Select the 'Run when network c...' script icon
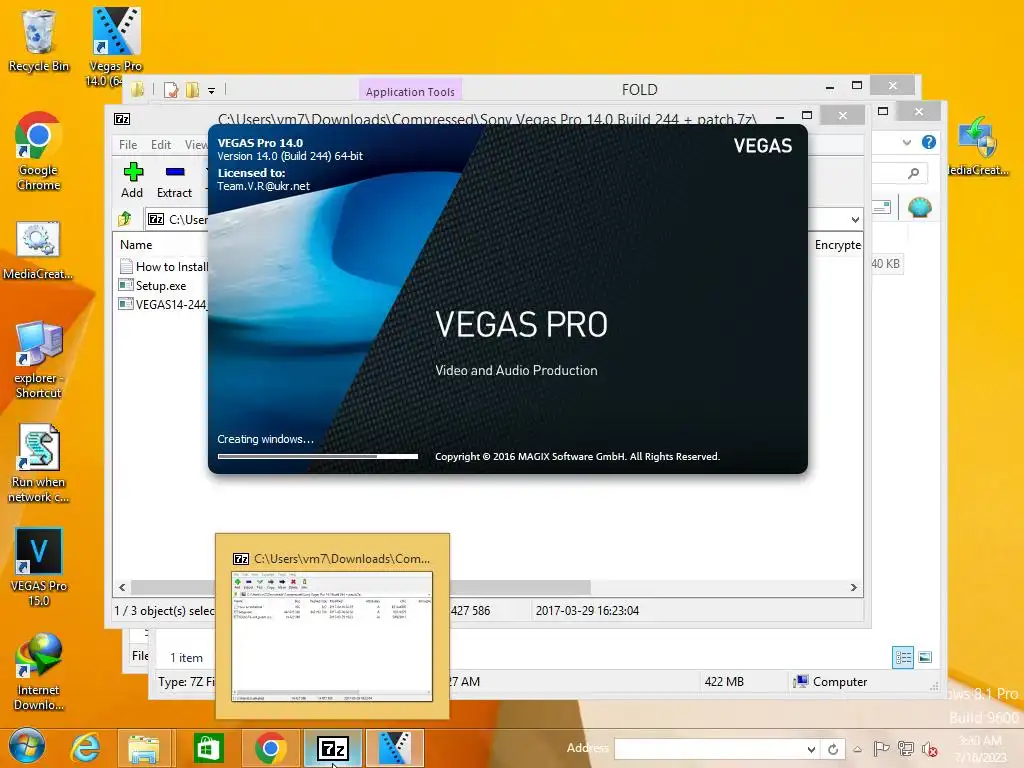 [39, 464]
